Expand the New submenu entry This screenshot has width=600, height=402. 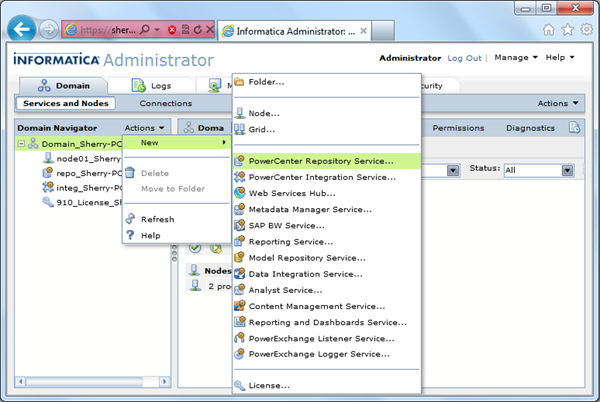(177, 143)
